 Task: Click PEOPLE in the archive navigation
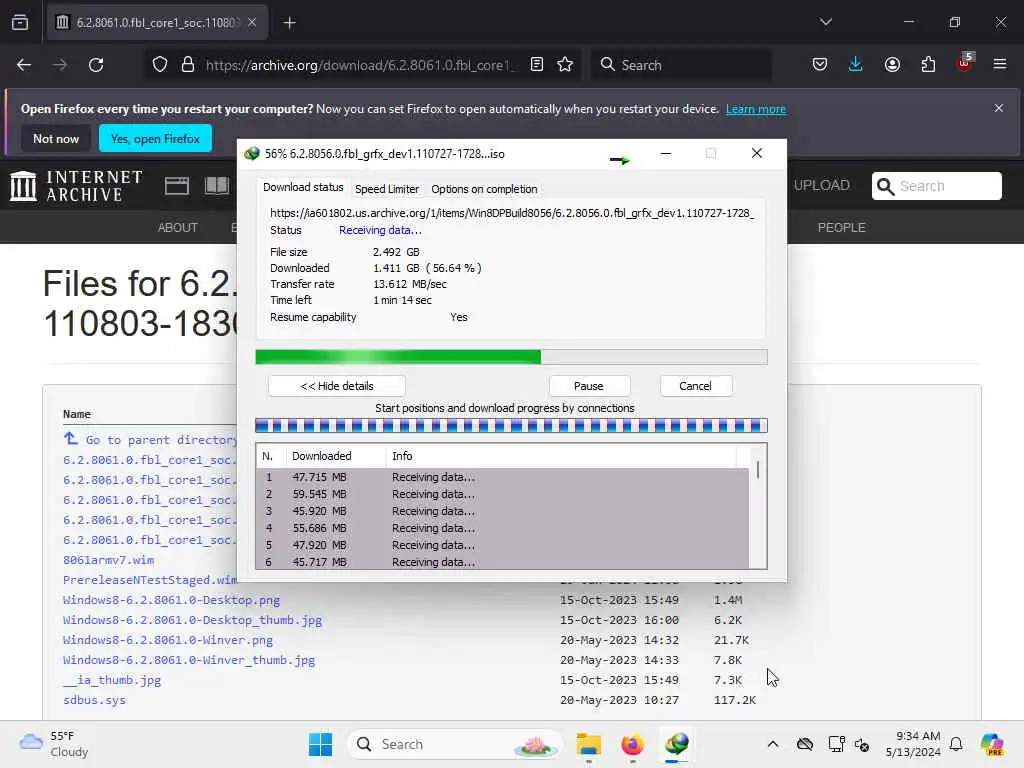pyautogui.click(x=841, y=227)
